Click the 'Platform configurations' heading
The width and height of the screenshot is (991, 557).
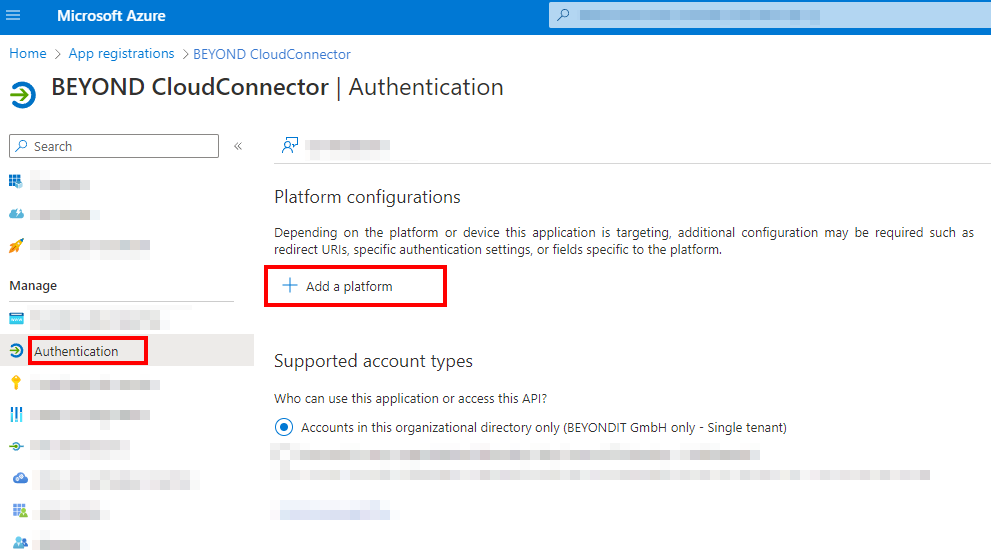(x=367, y=197)
